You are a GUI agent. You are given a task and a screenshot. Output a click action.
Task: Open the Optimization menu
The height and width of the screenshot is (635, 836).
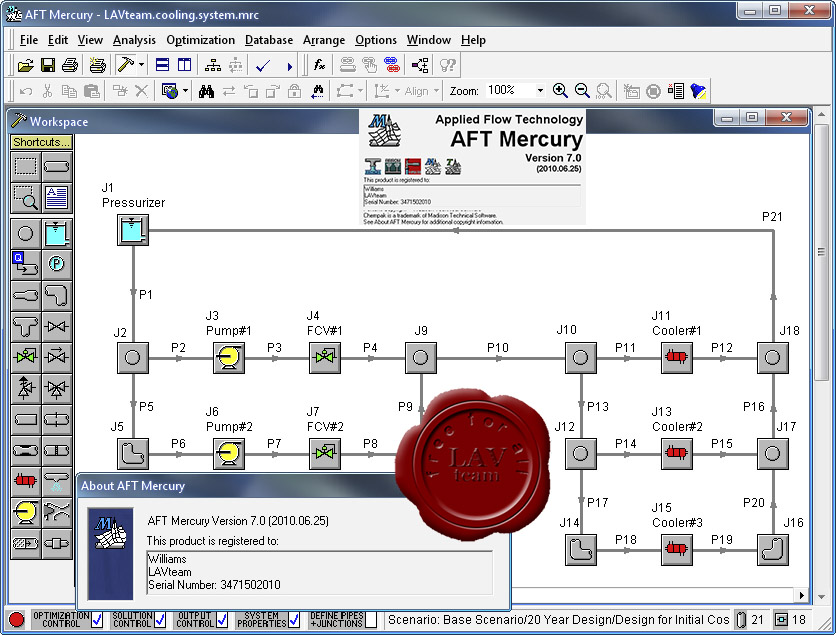click(x=200, y=40)
